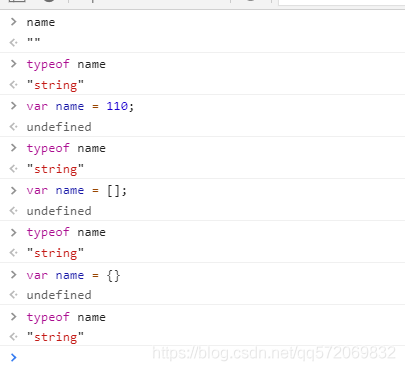Screen dimensions: 405x371
Task: Click the number 110 in the var statement
Action: (117, 106)
